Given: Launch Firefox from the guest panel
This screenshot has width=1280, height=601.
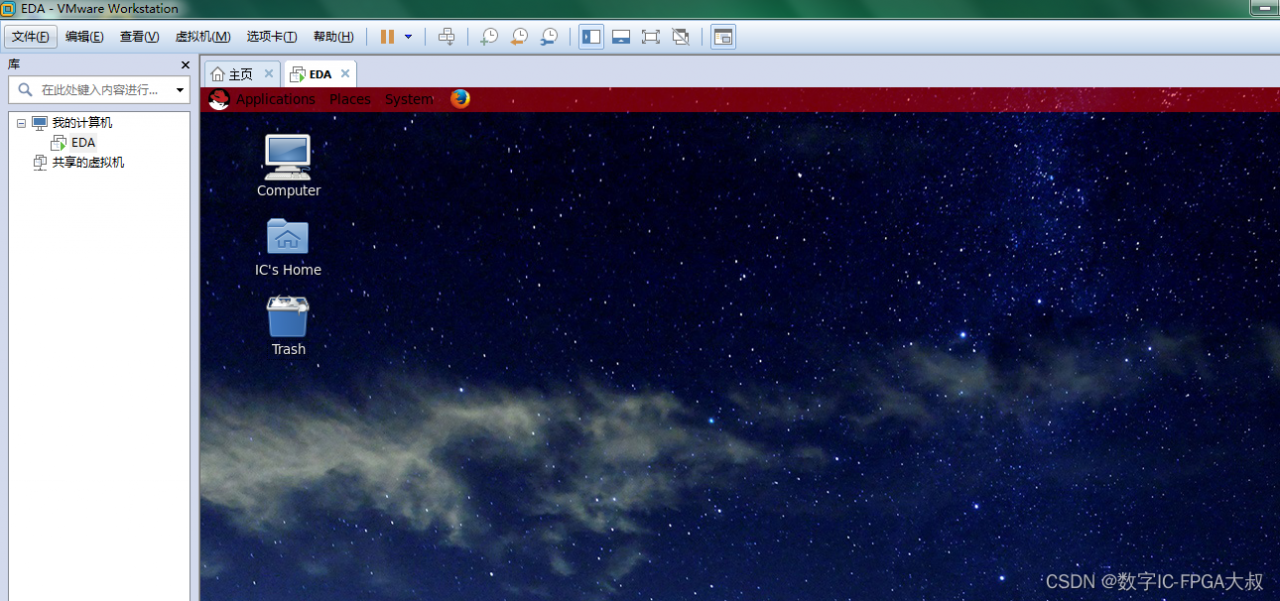Looking at the screenshot, I should (x=460, y=98).
